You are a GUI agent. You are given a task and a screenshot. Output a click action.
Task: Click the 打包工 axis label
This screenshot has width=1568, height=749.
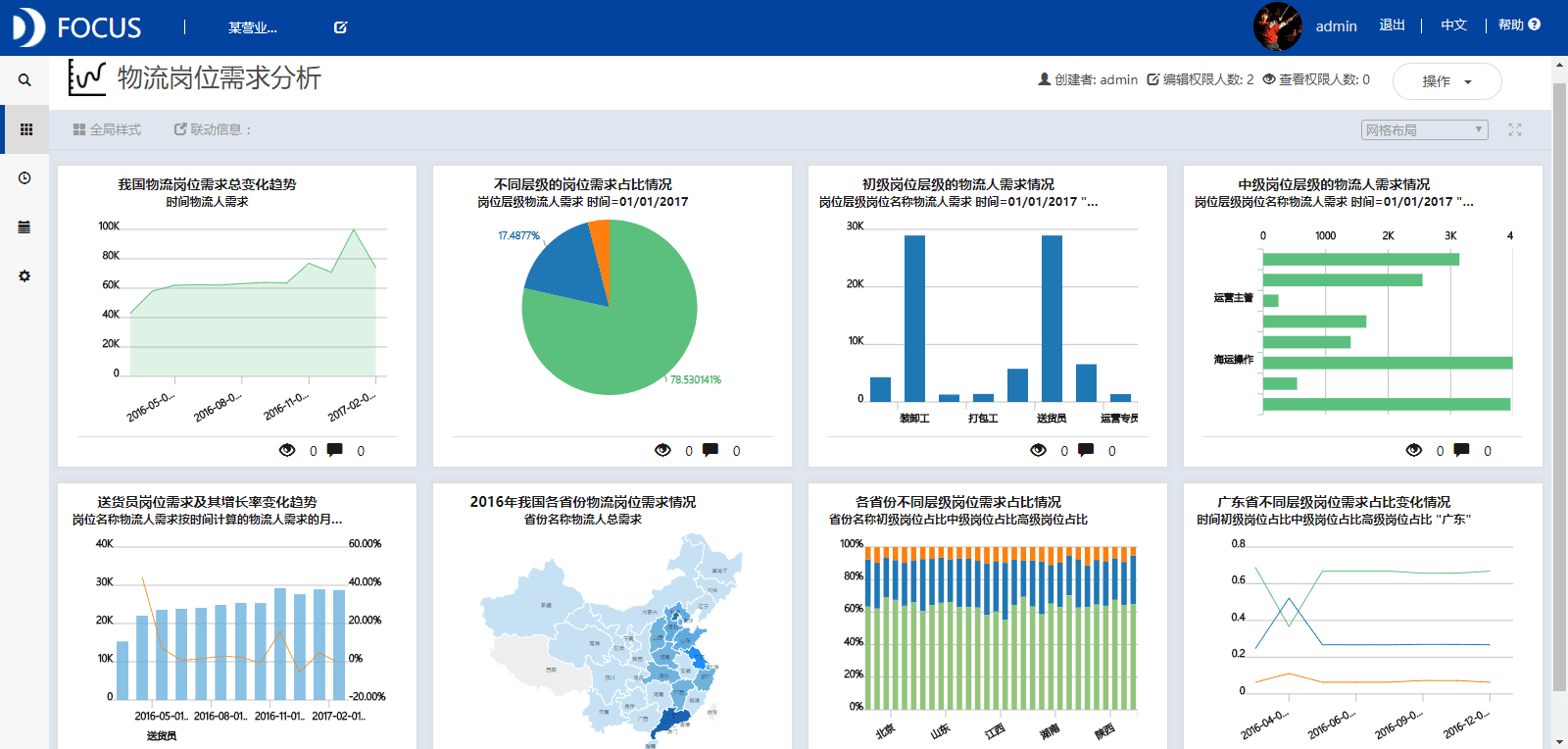click(x=983, y=419)
